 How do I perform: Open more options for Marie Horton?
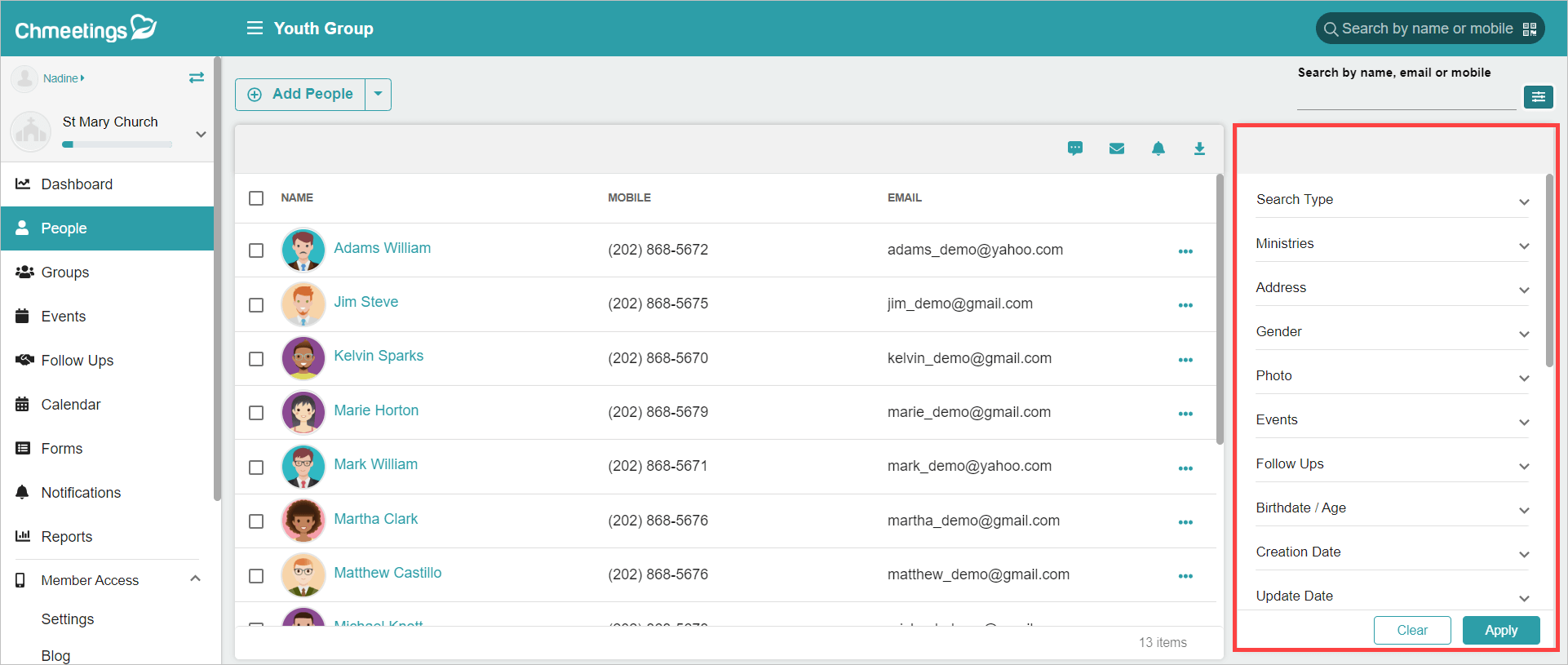(x=1185, y=414)
